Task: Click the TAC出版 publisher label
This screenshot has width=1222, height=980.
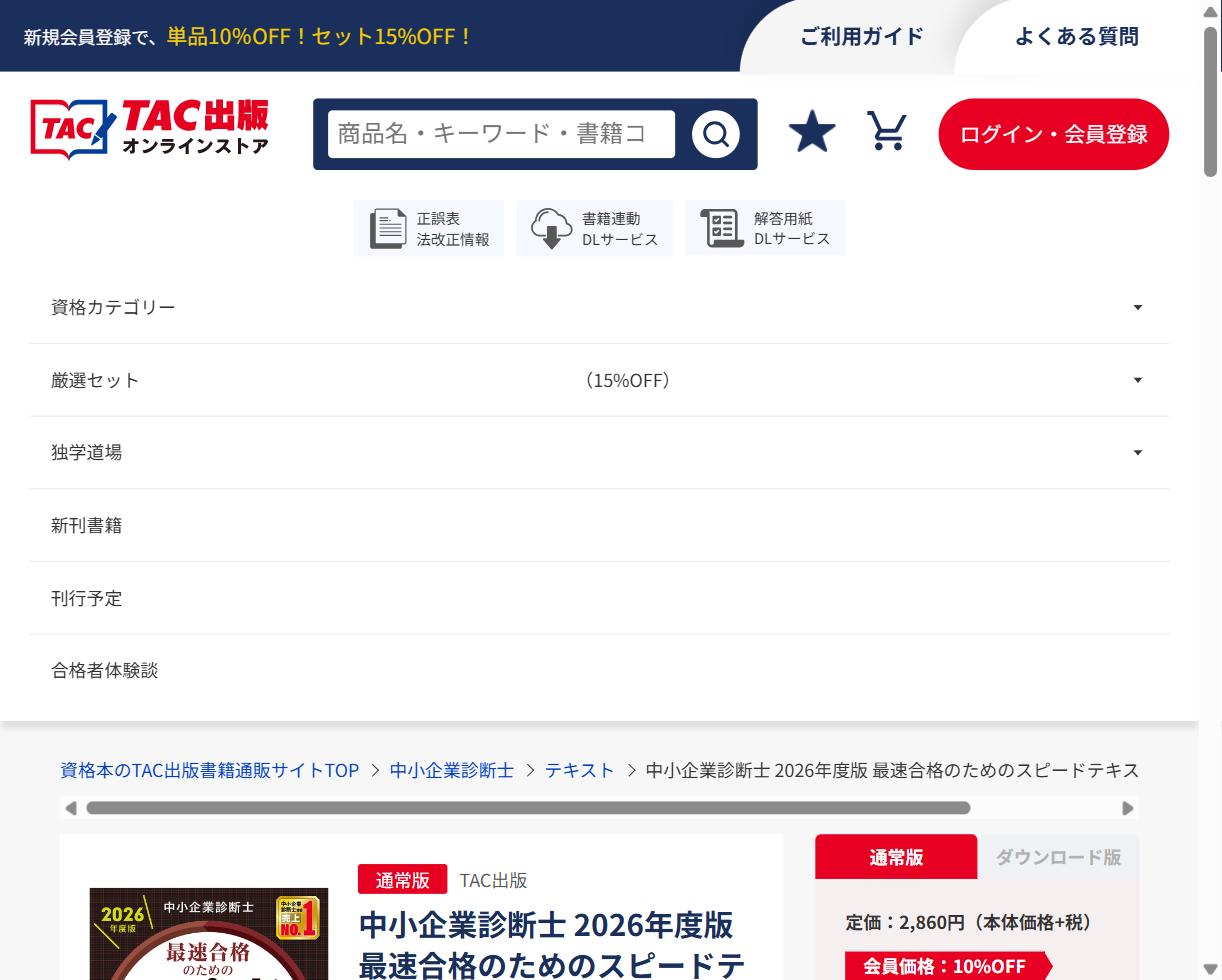Action: coord(493,880)
